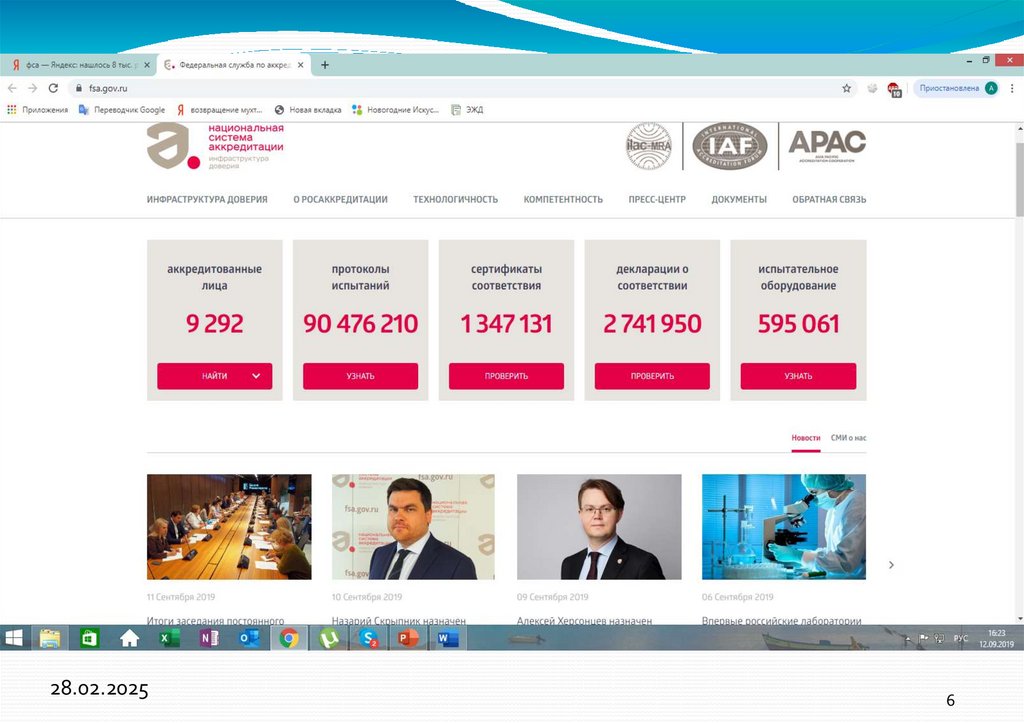Click РУС language indicator in tray
The height and width of the screenshot is (723, 1024).
(961, 638)
